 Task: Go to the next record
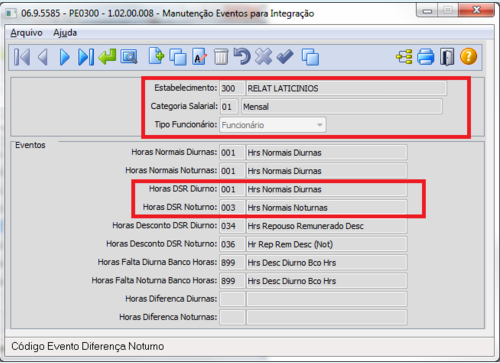pyautogui.click(x=64, y=57)
